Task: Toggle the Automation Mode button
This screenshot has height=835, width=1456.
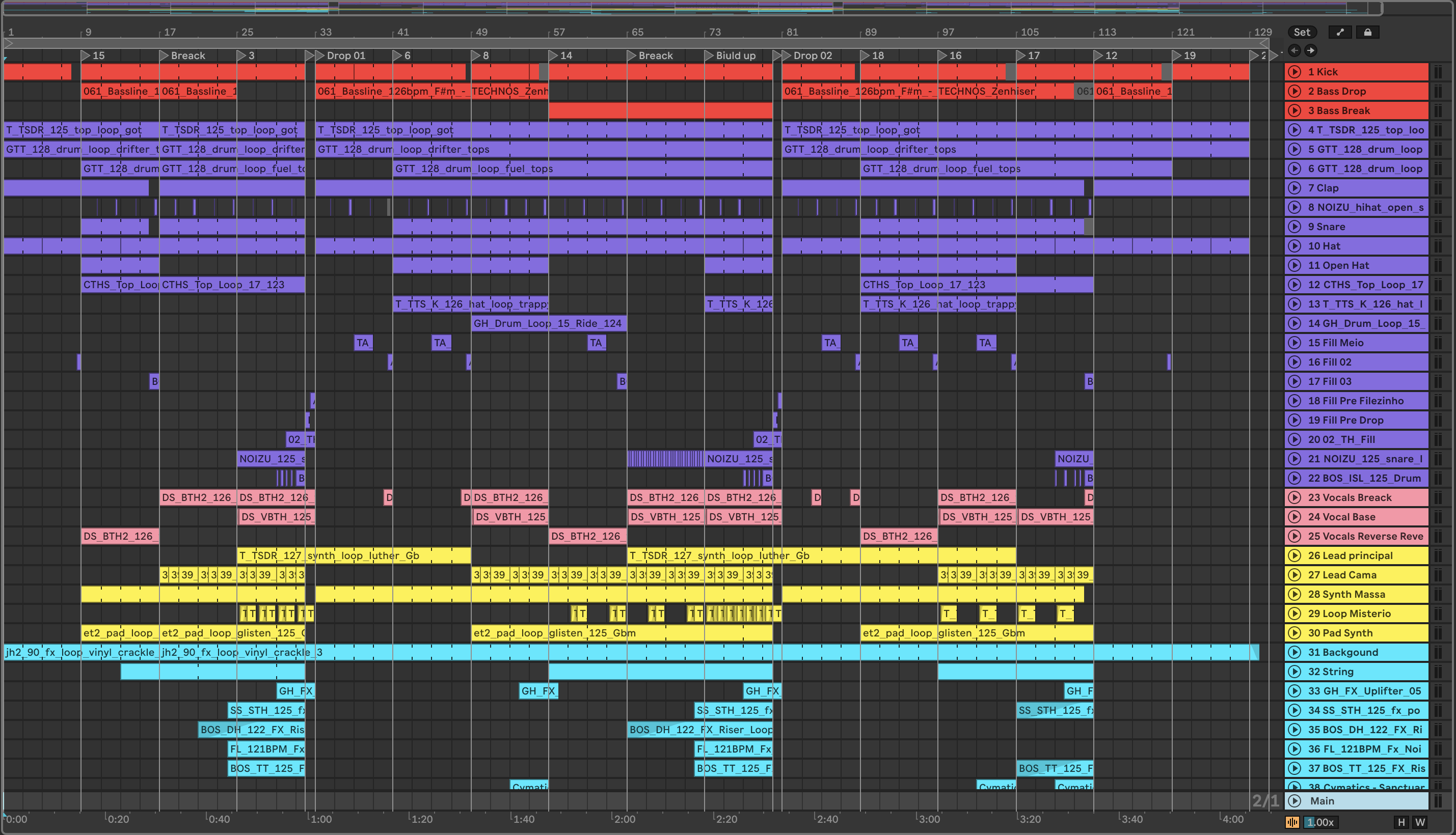Action: click(1340, 32)
